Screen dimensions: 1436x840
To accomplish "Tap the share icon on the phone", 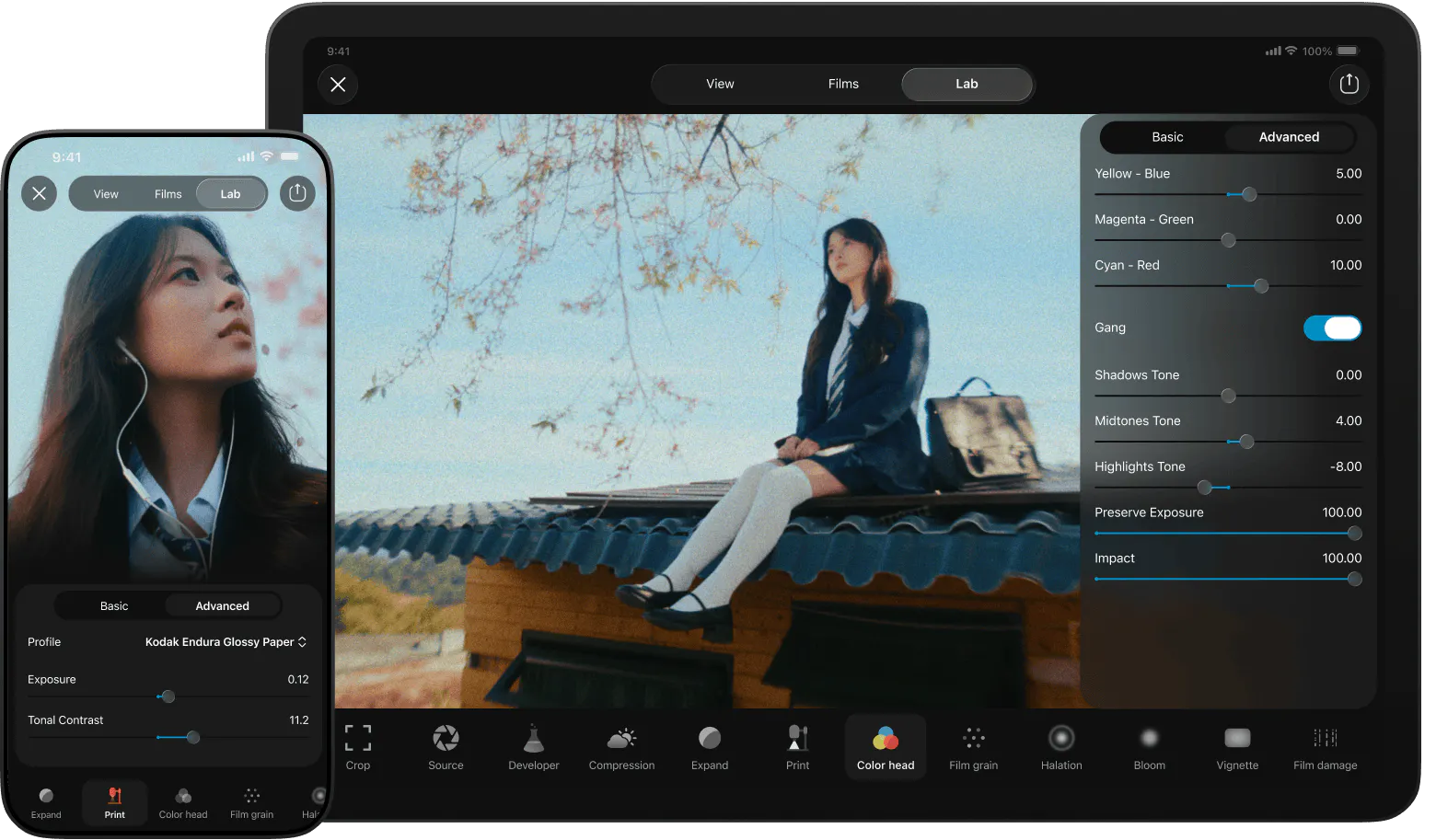I will pyautogui.click(x=297, y=193).
